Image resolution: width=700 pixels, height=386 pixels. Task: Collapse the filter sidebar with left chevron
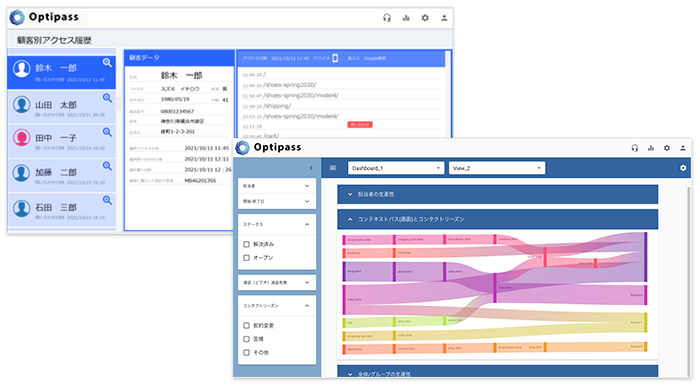(x=311, y=168)
